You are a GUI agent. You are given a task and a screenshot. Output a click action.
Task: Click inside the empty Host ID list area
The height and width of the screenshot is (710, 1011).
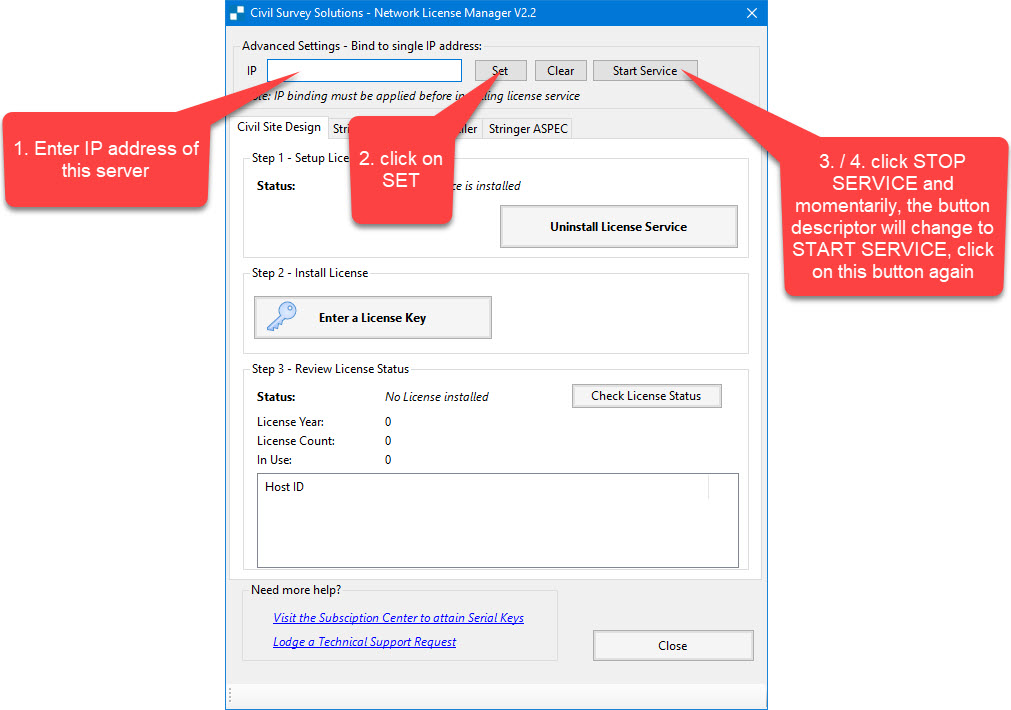pos(497,535)
